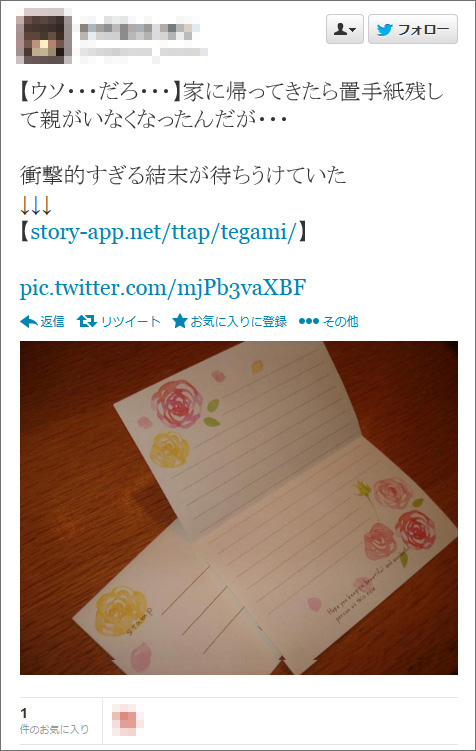This screenshot has width=476, height=751.
Task: Enlarge the rose letter paper photo
Action: (239, 508)
